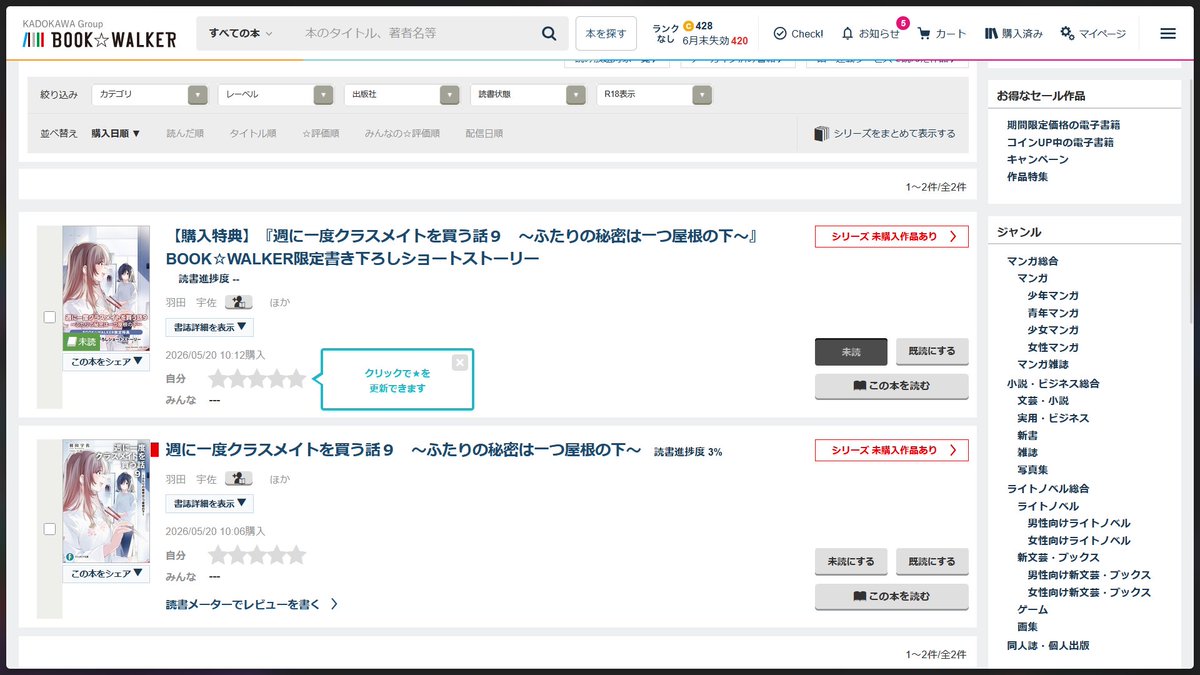Open 作品特集 sidebar link
The height and width of the screenshot is (675, 1200).
click(1028, 176)
